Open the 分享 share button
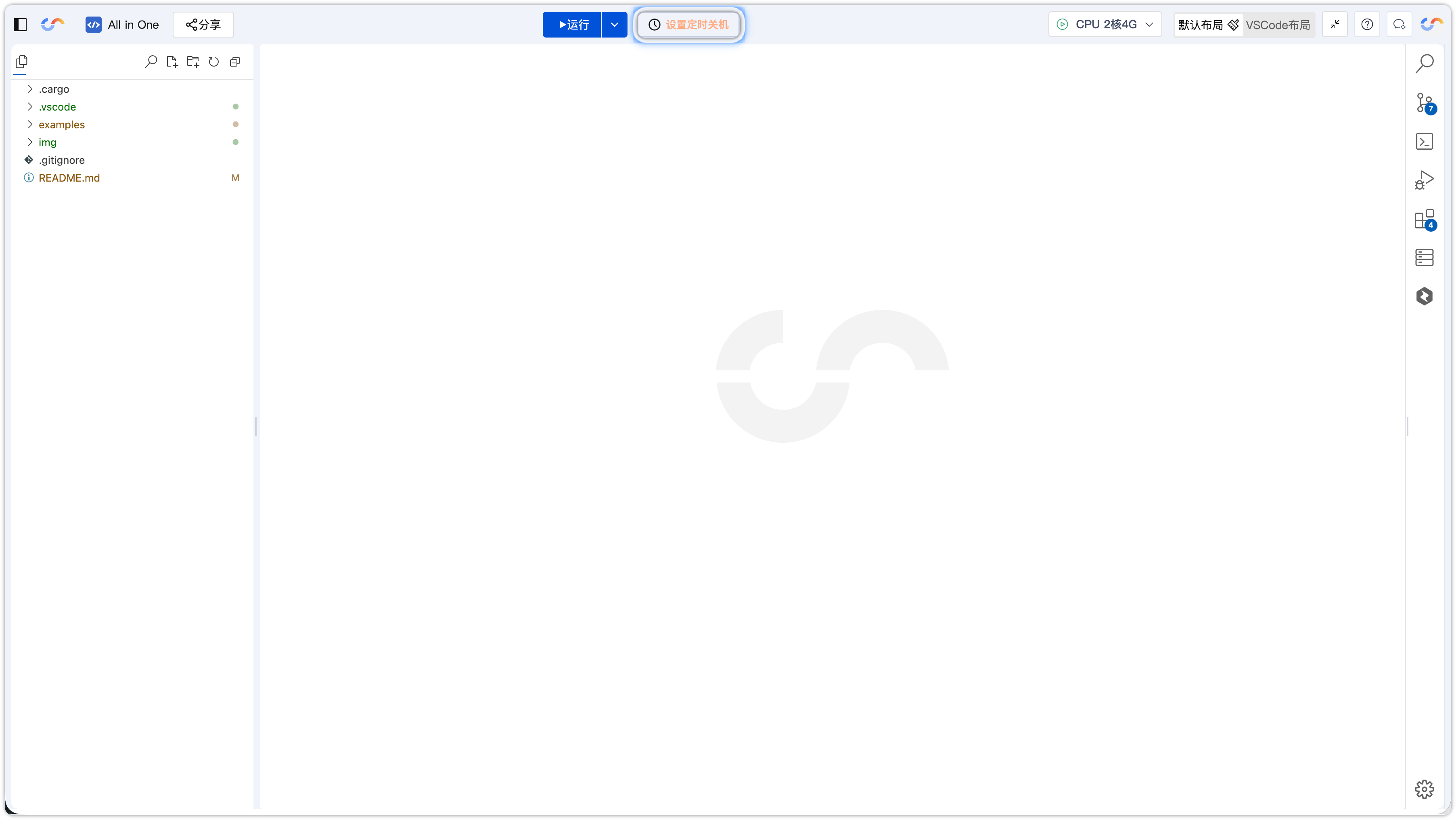This screenshot has height=820, width=1456. point(203,24)
